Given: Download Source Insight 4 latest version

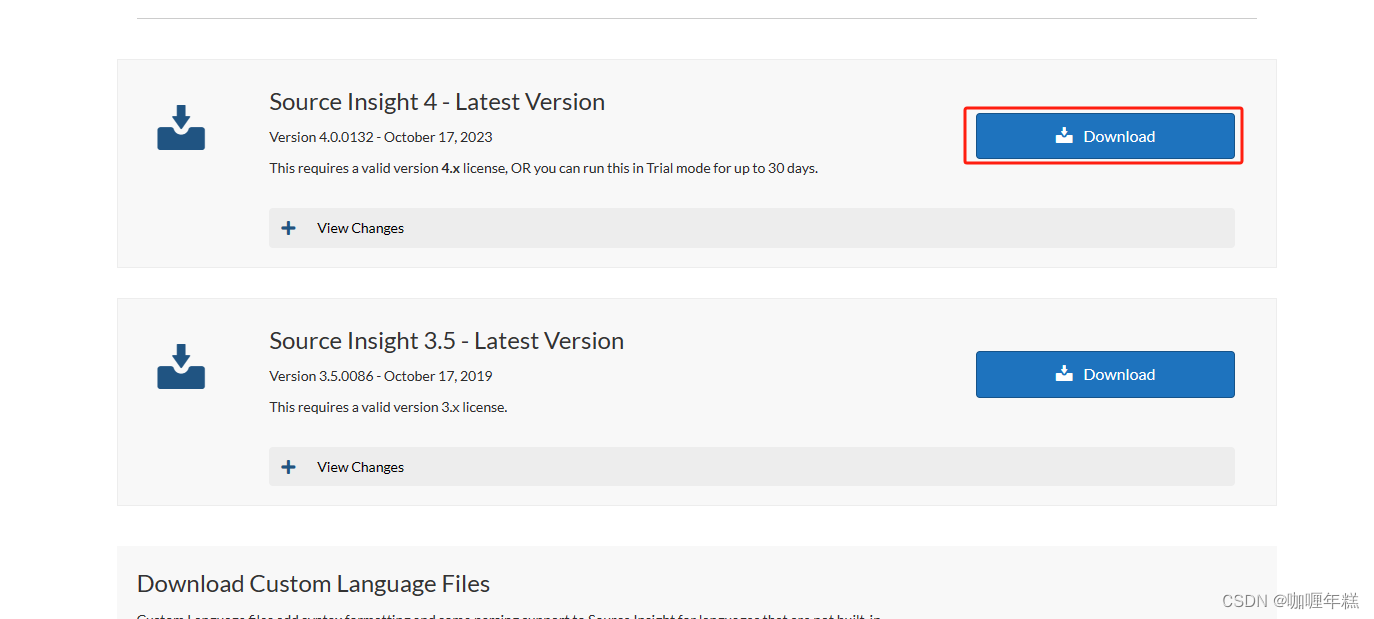Looking at the screenshot, I should coord(1105,136).
